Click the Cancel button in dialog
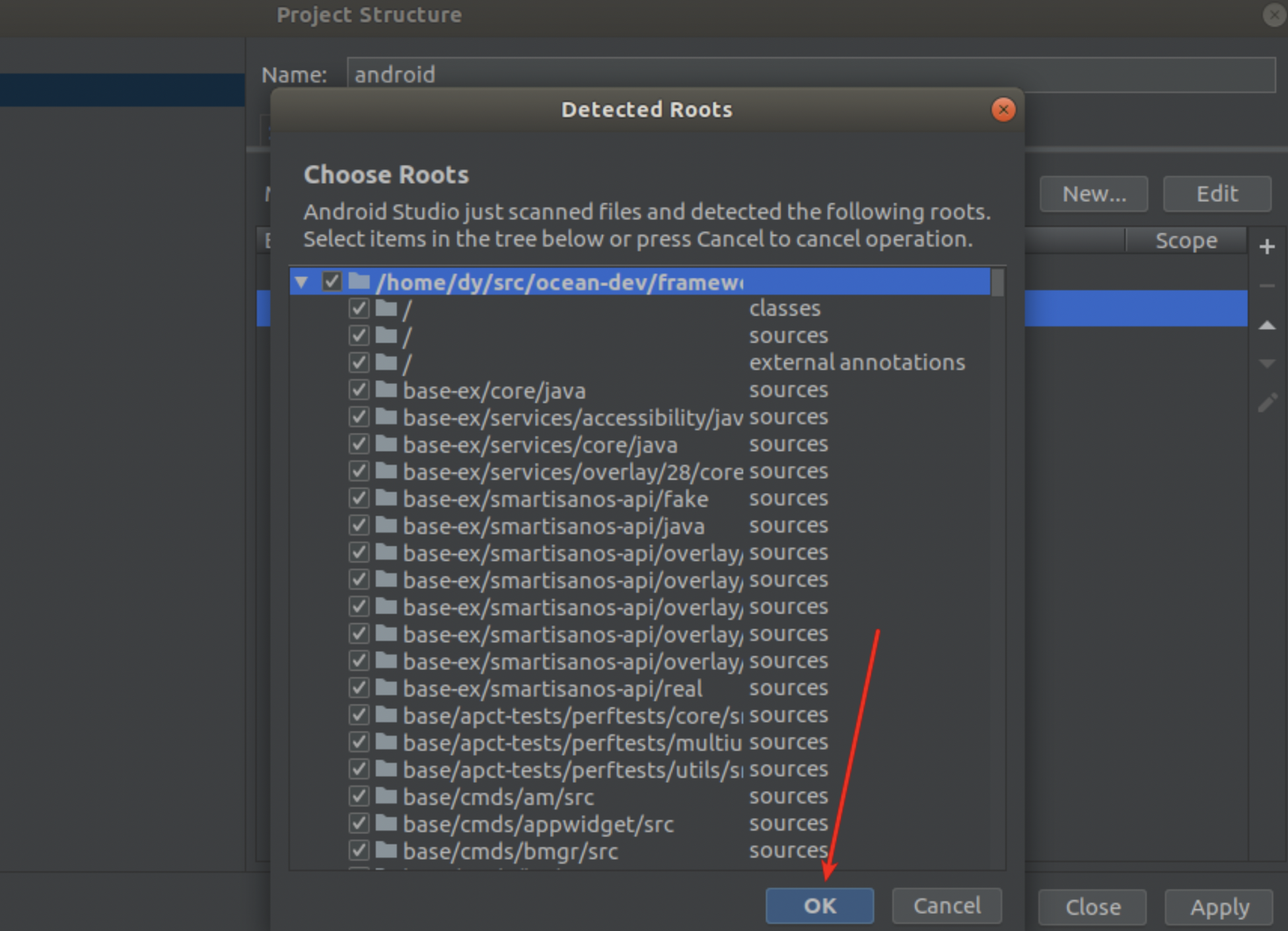Viewport: 1288px width, 931px height. tap(946, 906)
